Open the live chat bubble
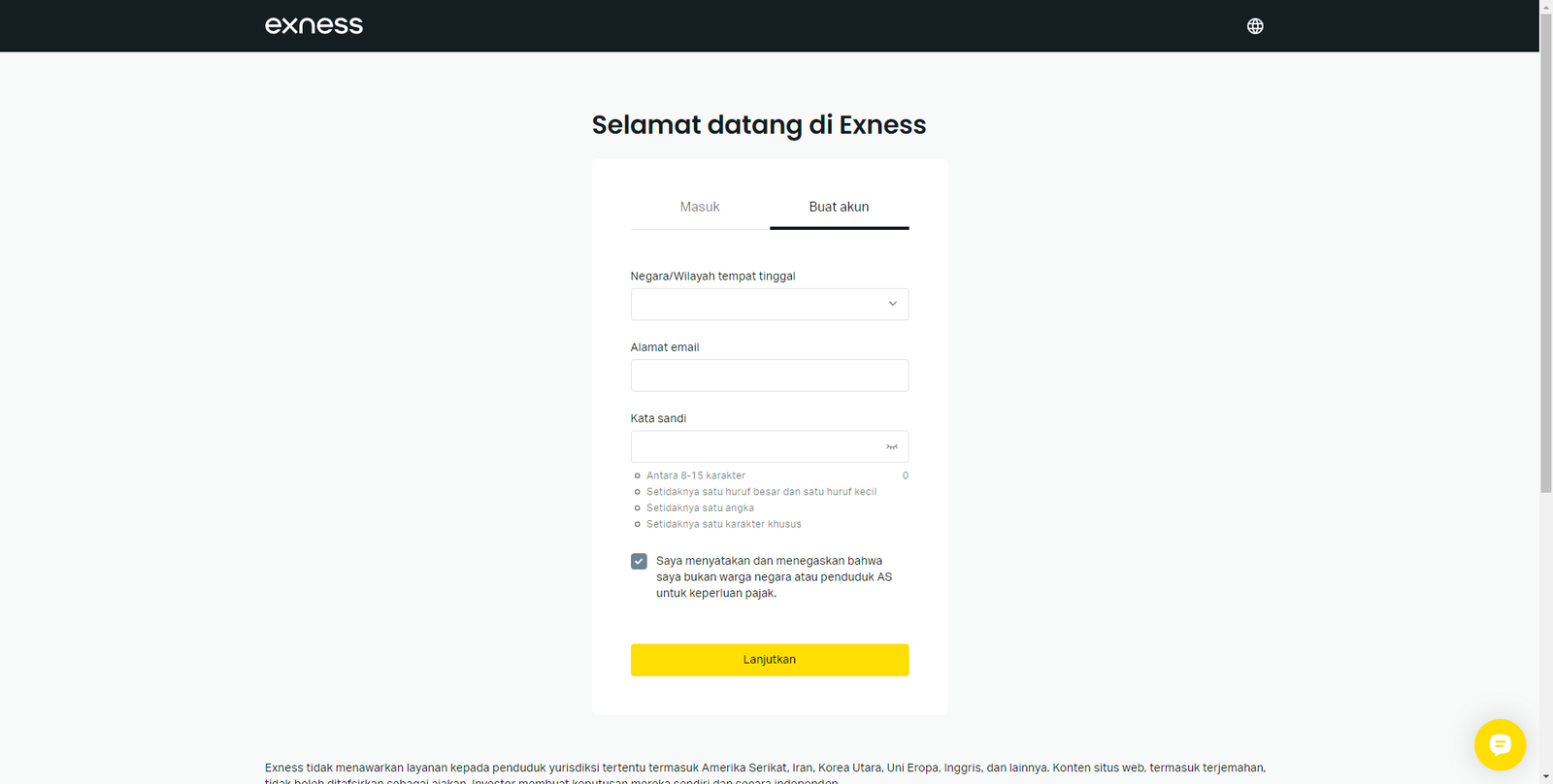Viewport: 1553px width, 784px height. point(1499,744)
